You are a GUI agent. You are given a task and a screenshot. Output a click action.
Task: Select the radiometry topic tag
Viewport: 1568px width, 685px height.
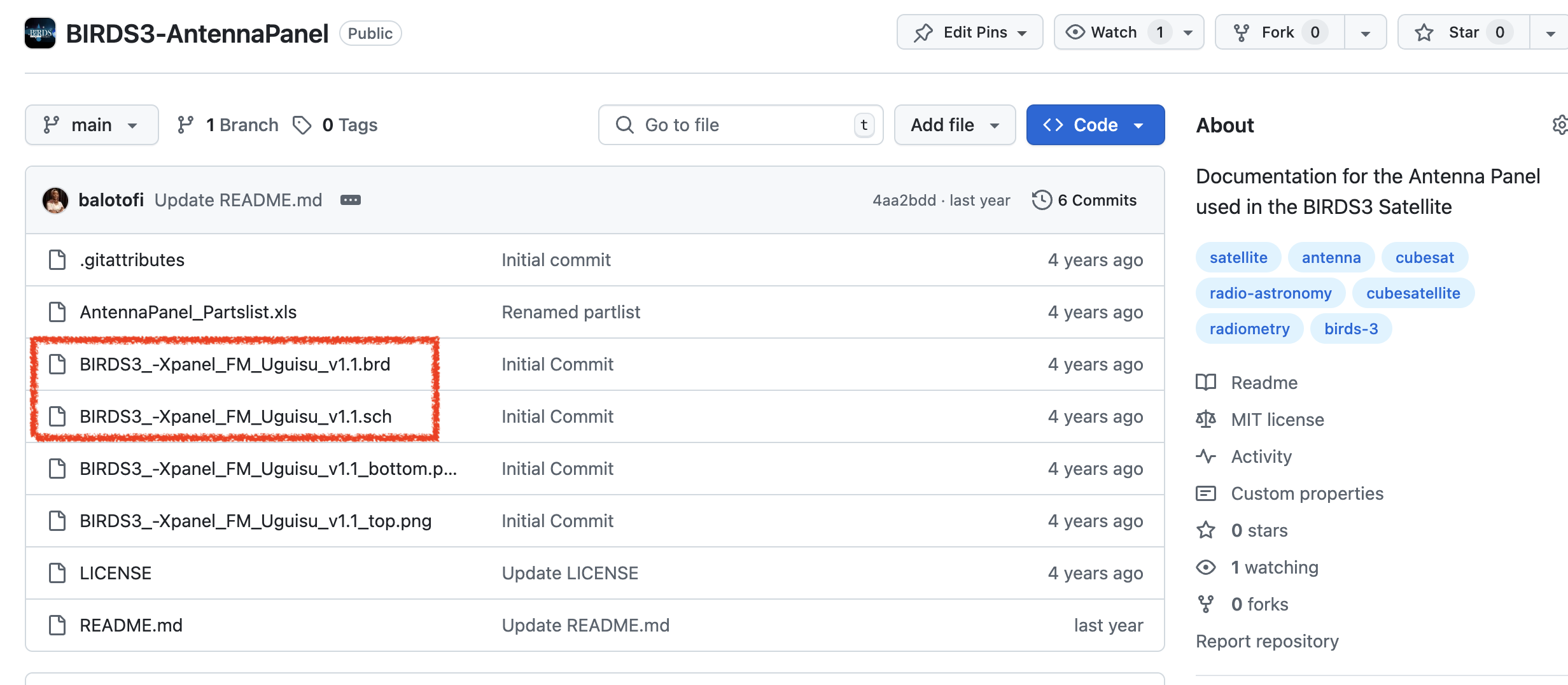point(1249,329)
